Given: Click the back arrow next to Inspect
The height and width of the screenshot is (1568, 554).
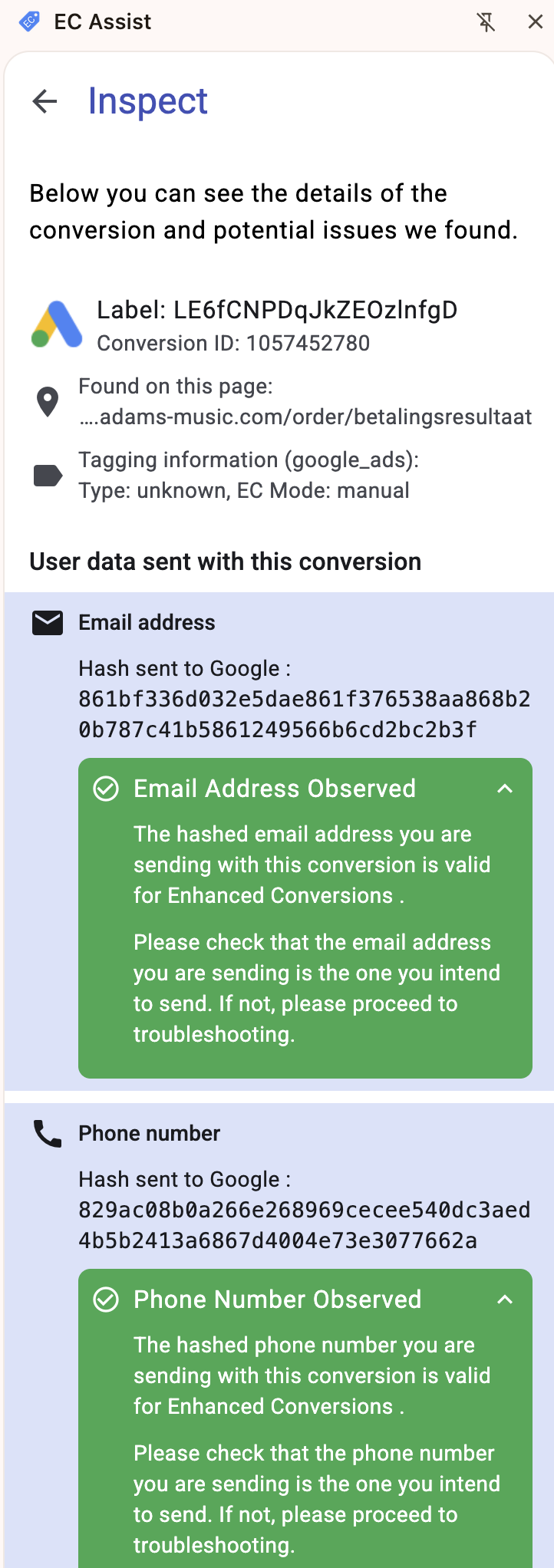Looking at the screenshot, I should coord(45,101).
